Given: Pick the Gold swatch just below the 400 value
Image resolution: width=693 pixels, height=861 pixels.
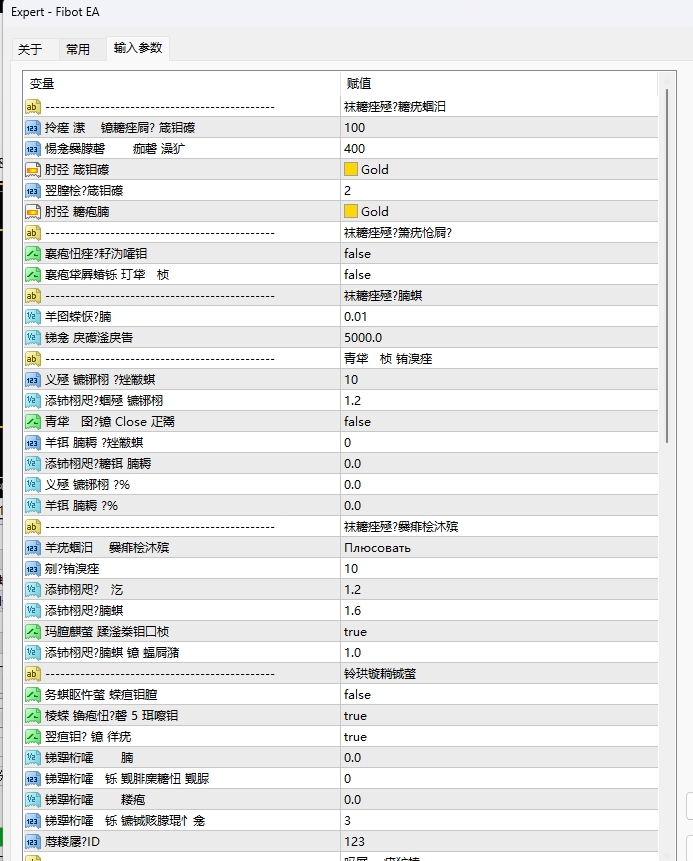Looking at the screenshot, I should coord(351,170).
